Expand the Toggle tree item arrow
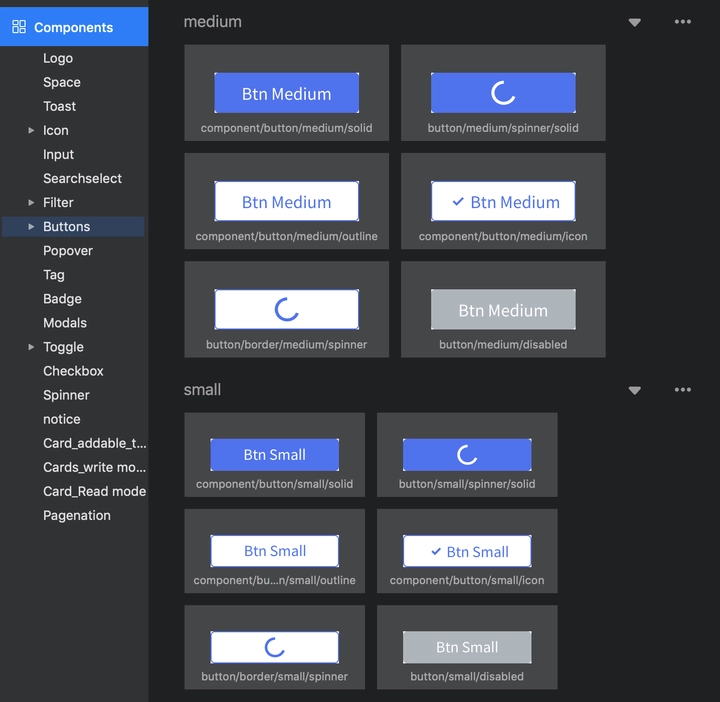The height and width of the screenshot is (702, 720). pos(31,347)
